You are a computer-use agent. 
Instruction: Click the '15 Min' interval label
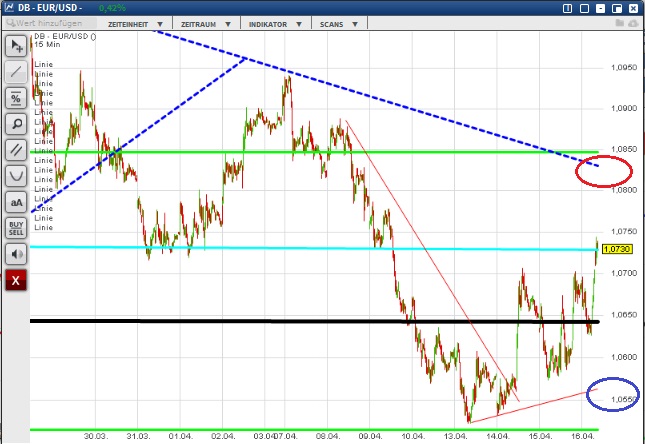pos(47,44)
